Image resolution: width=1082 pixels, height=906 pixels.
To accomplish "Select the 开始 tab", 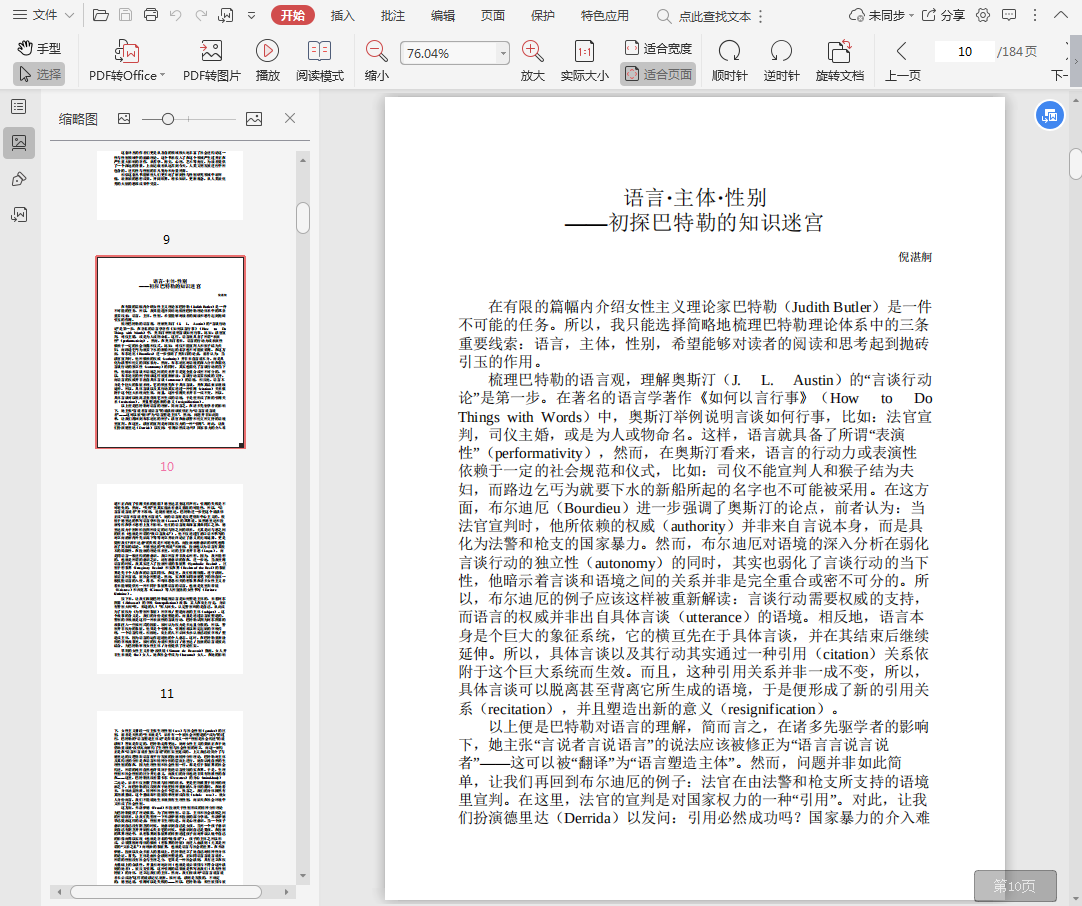I will coord(293,15).
